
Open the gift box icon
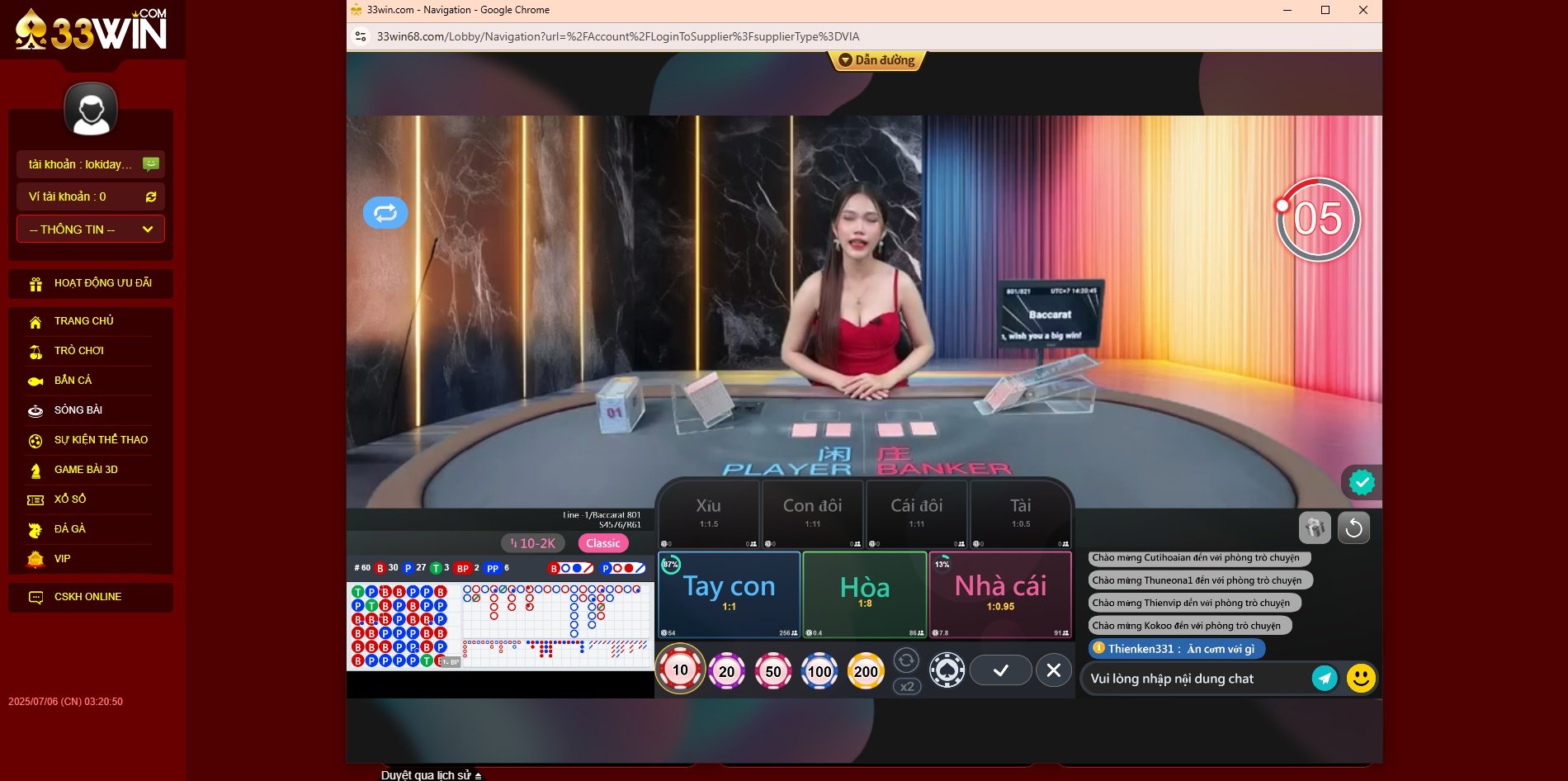click(1315, 528)
